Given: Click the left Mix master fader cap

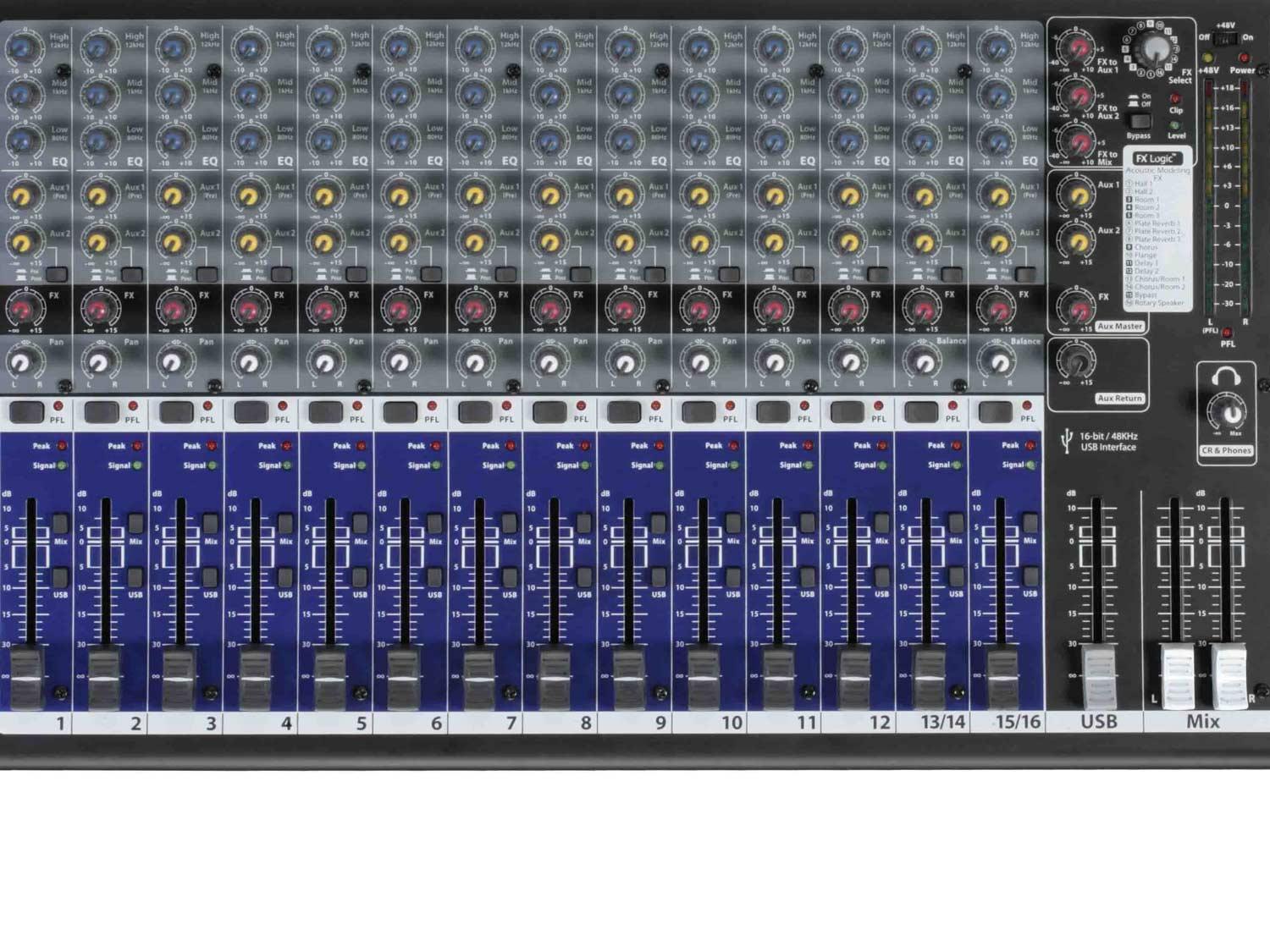Looking at the screenshot, I should [x=1176, y=675].
